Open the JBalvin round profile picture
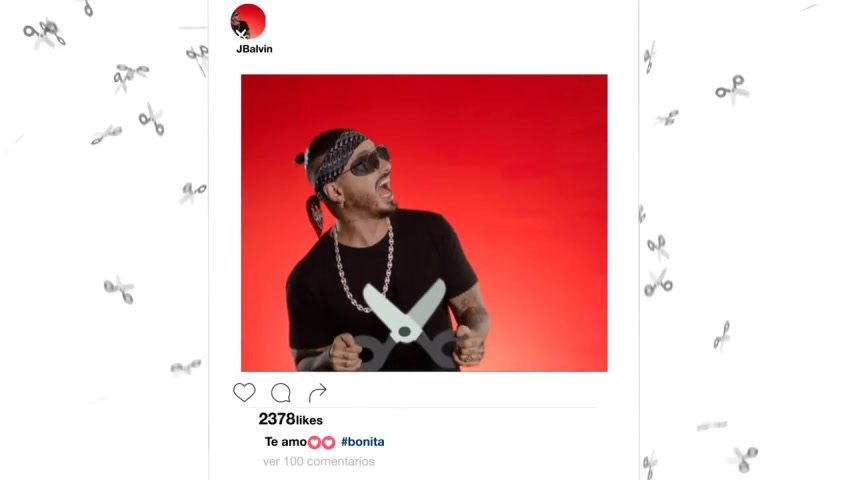The height and width of the screenshot is (480, 852). (248, 22)
